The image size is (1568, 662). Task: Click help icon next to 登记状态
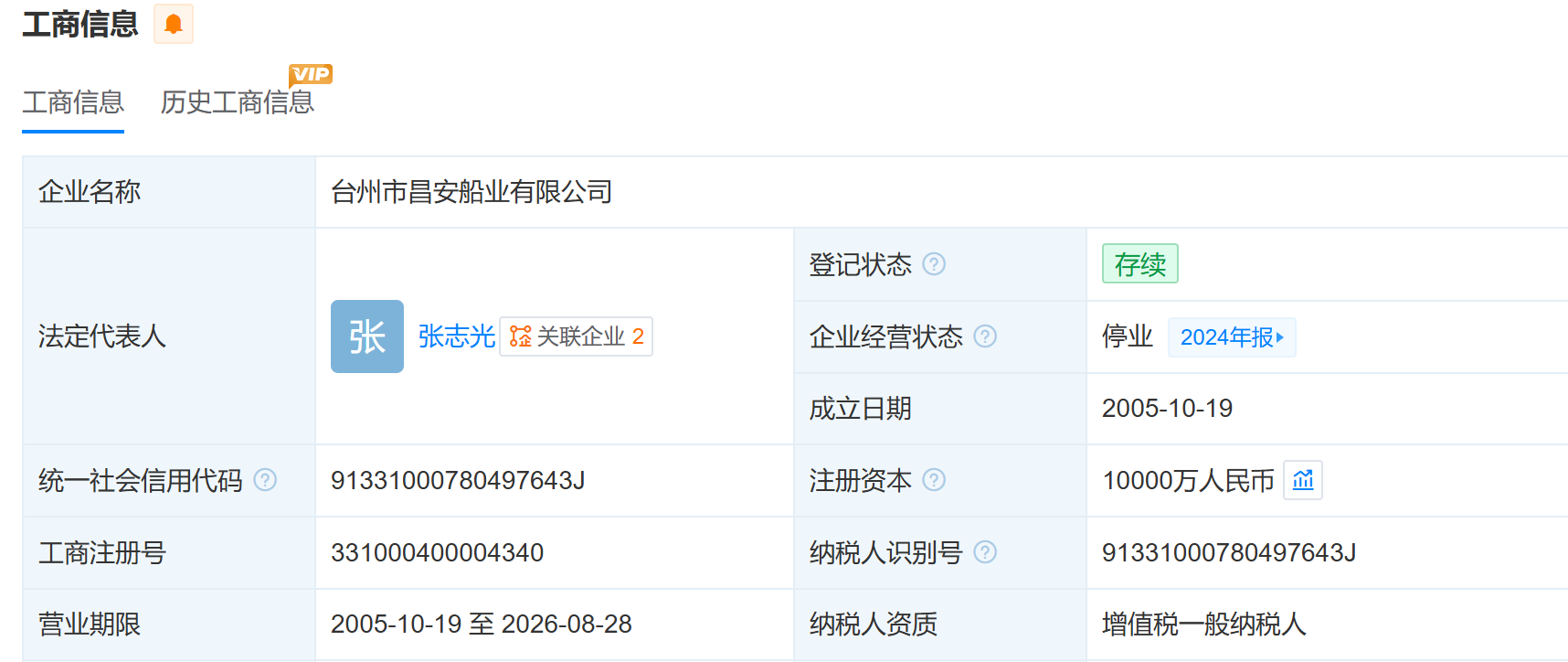pos(934,264)
